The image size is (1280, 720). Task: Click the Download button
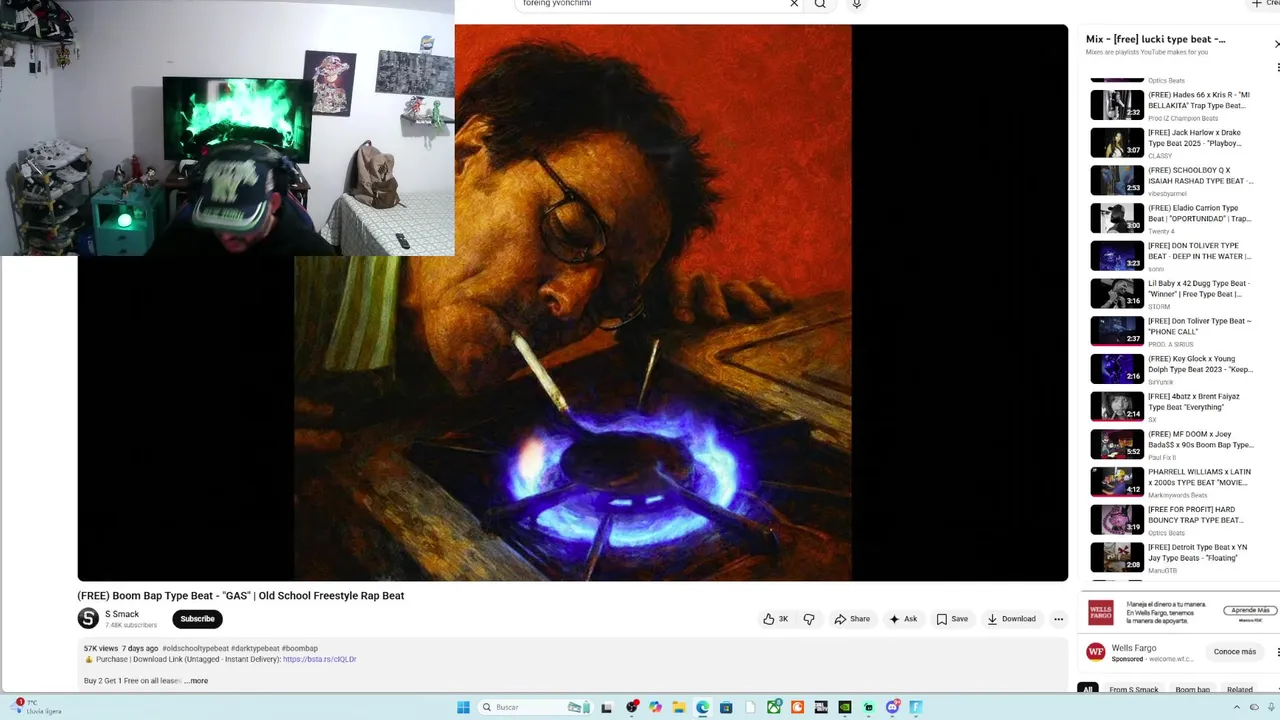[1011, 619]
